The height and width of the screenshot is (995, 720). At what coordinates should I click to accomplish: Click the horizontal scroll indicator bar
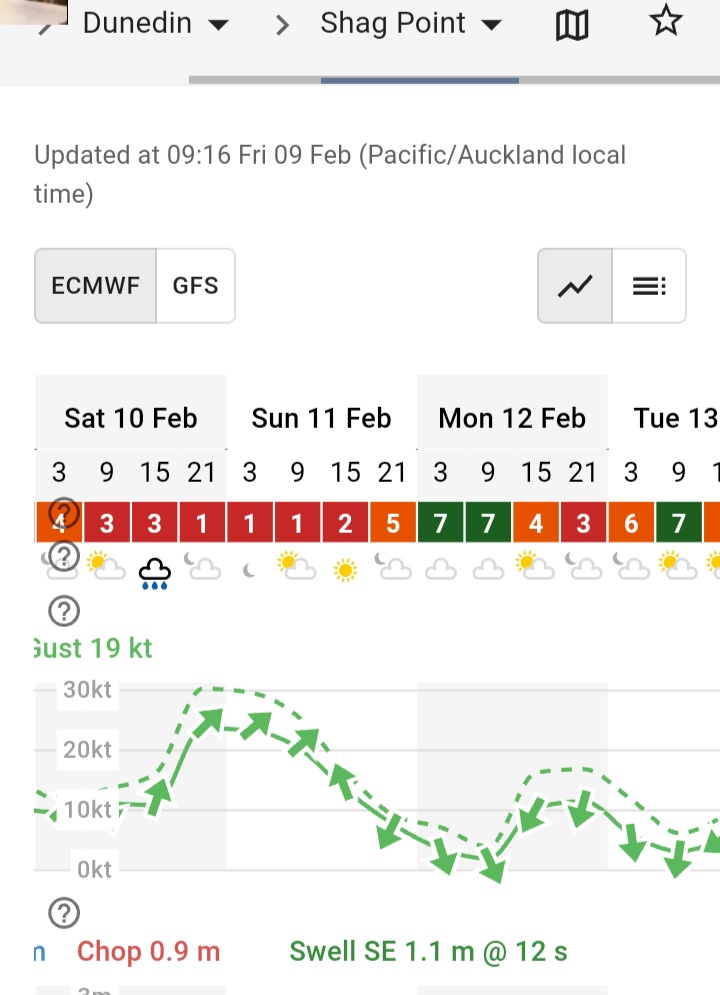tap(420, 81)
